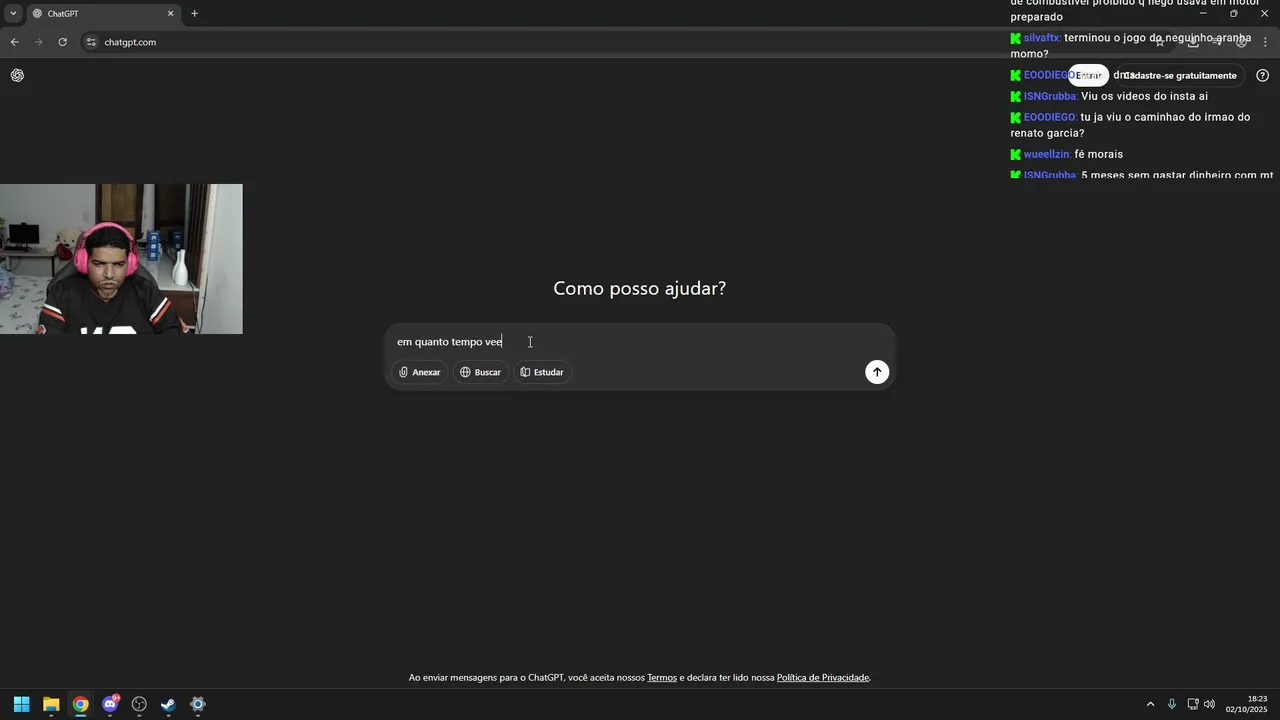The image size is (1280, 720).
Task: Click the Anexar attach button
Action: coord(420,372)
